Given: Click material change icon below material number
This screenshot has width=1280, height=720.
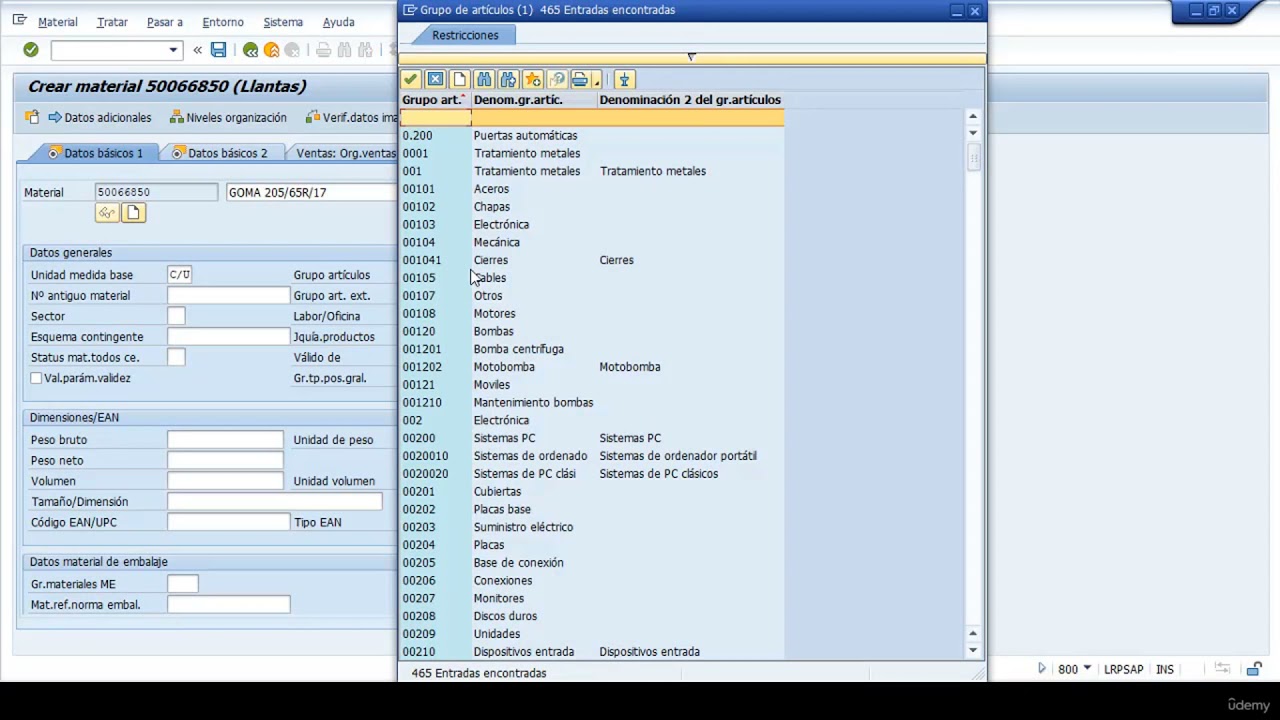Looking at the screenshot, I should (x=107, y=212).
